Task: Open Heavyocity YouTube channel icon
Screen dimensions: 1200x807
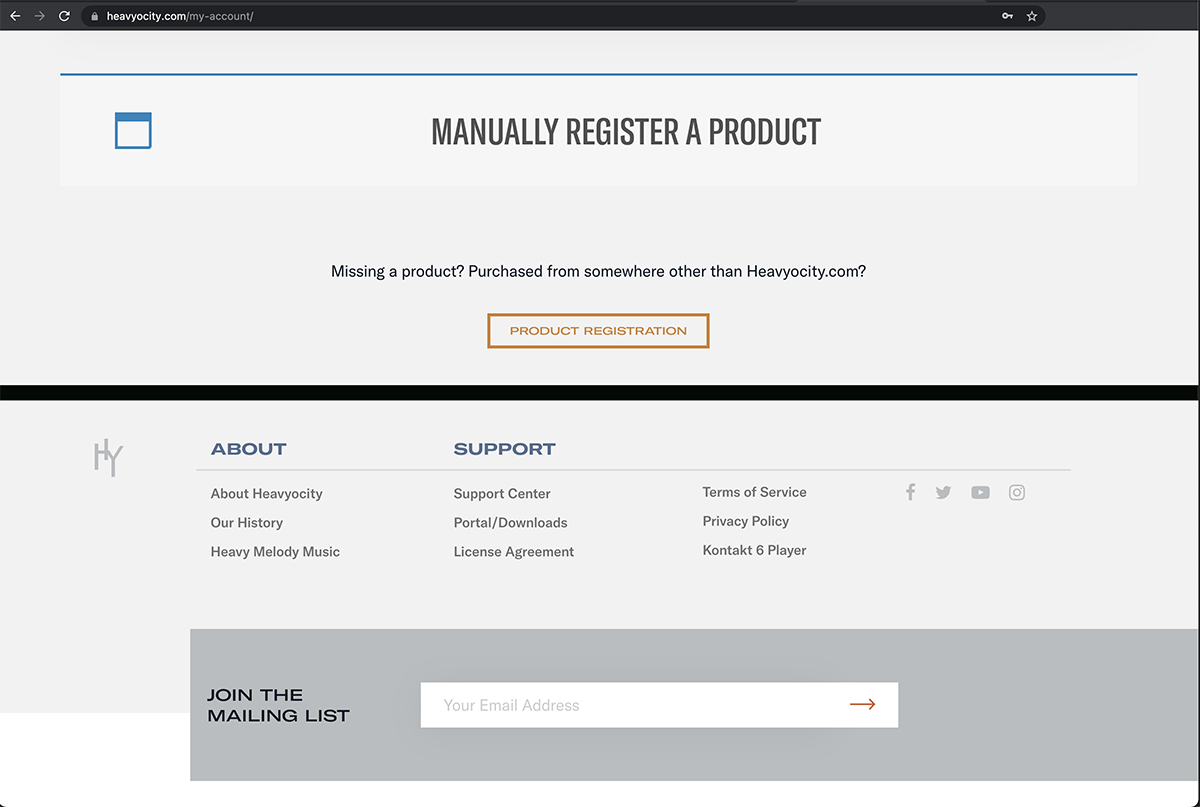Action: click(980, 492)
